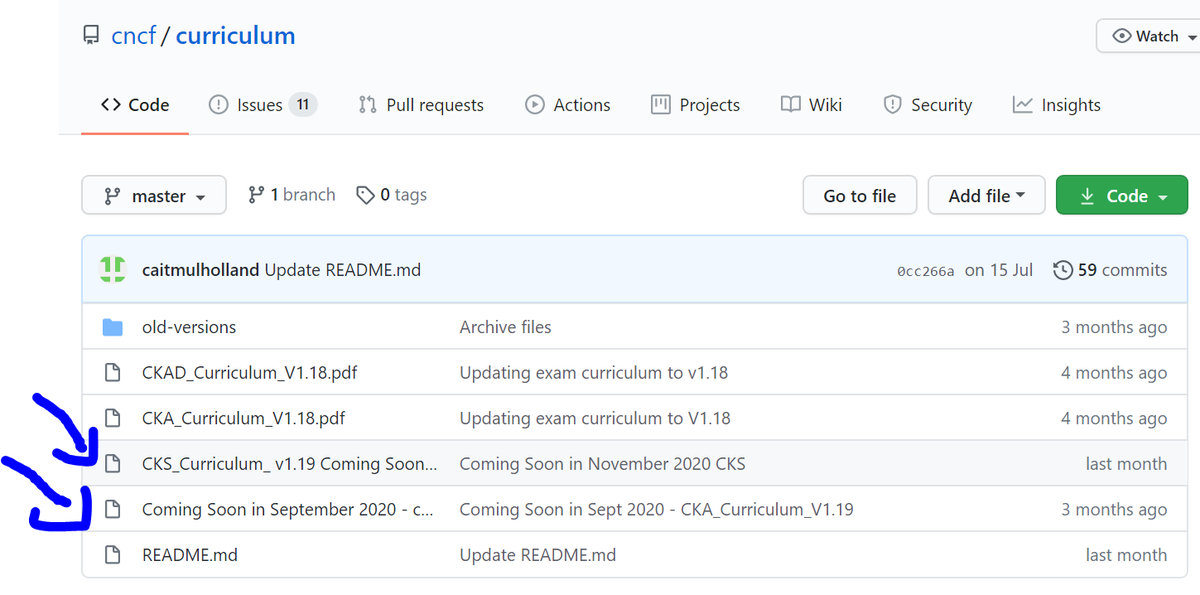Select the tags icon beside 0 tags
The image size is (1200, 595).
coord(365,194)
